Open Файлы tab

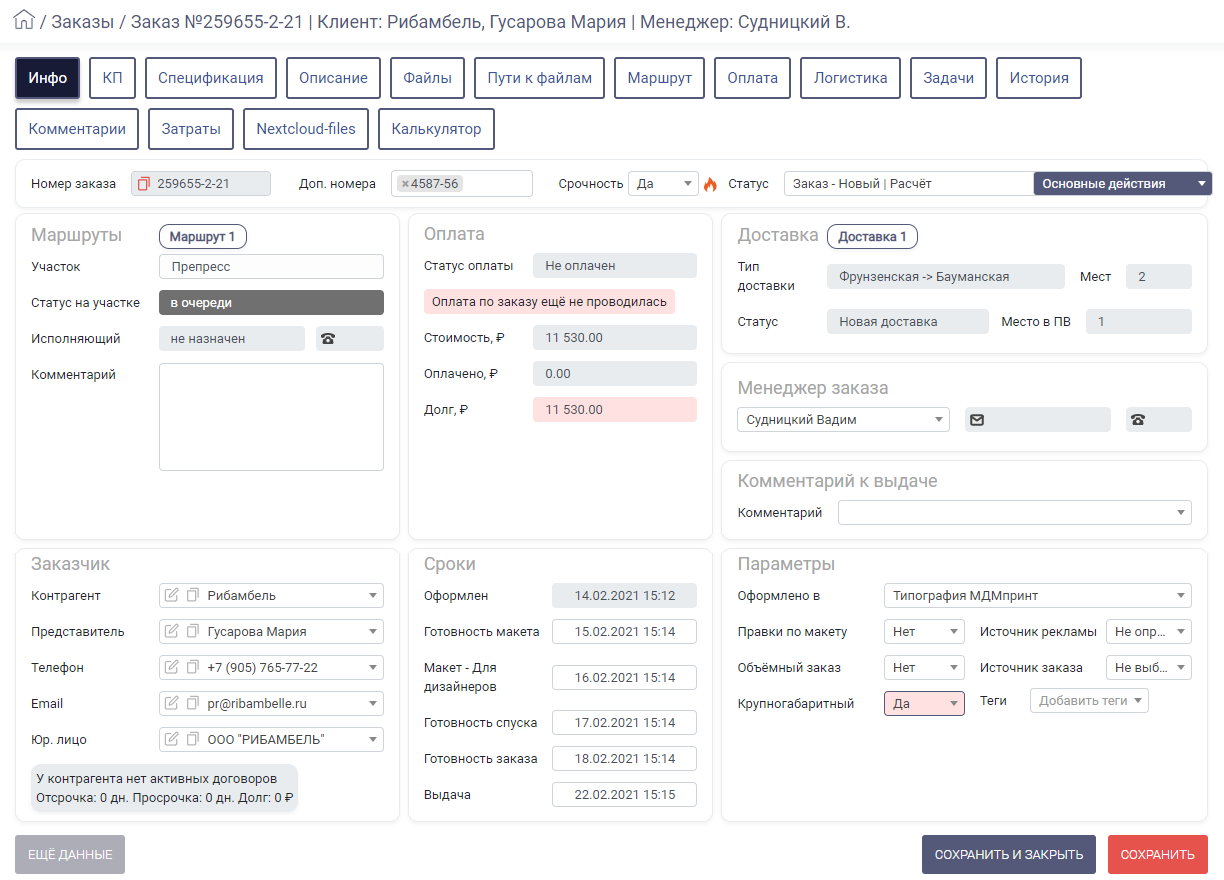click(428, 78)
